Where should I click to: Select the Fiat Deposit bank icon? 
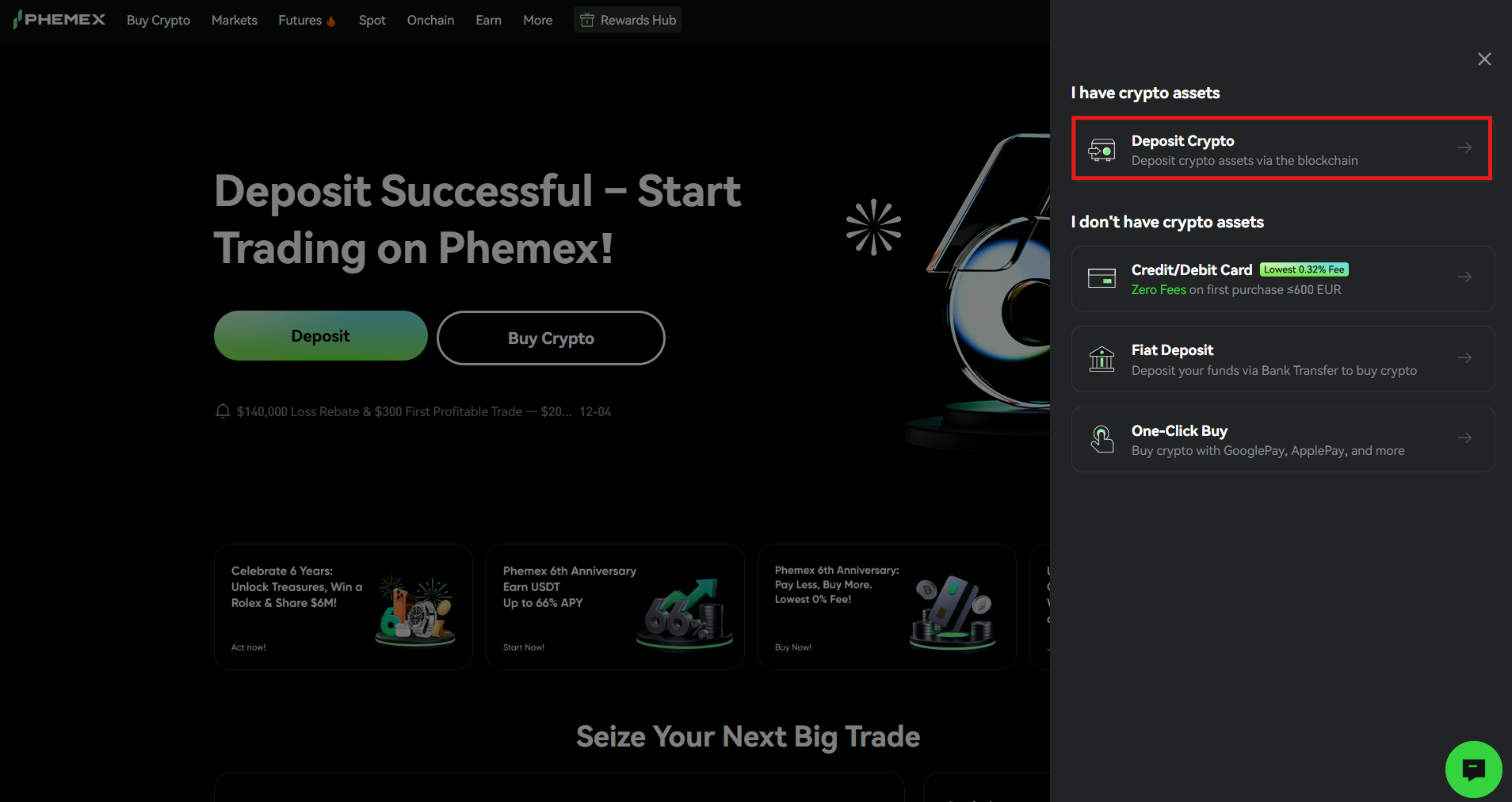(x=1102, y=358)
